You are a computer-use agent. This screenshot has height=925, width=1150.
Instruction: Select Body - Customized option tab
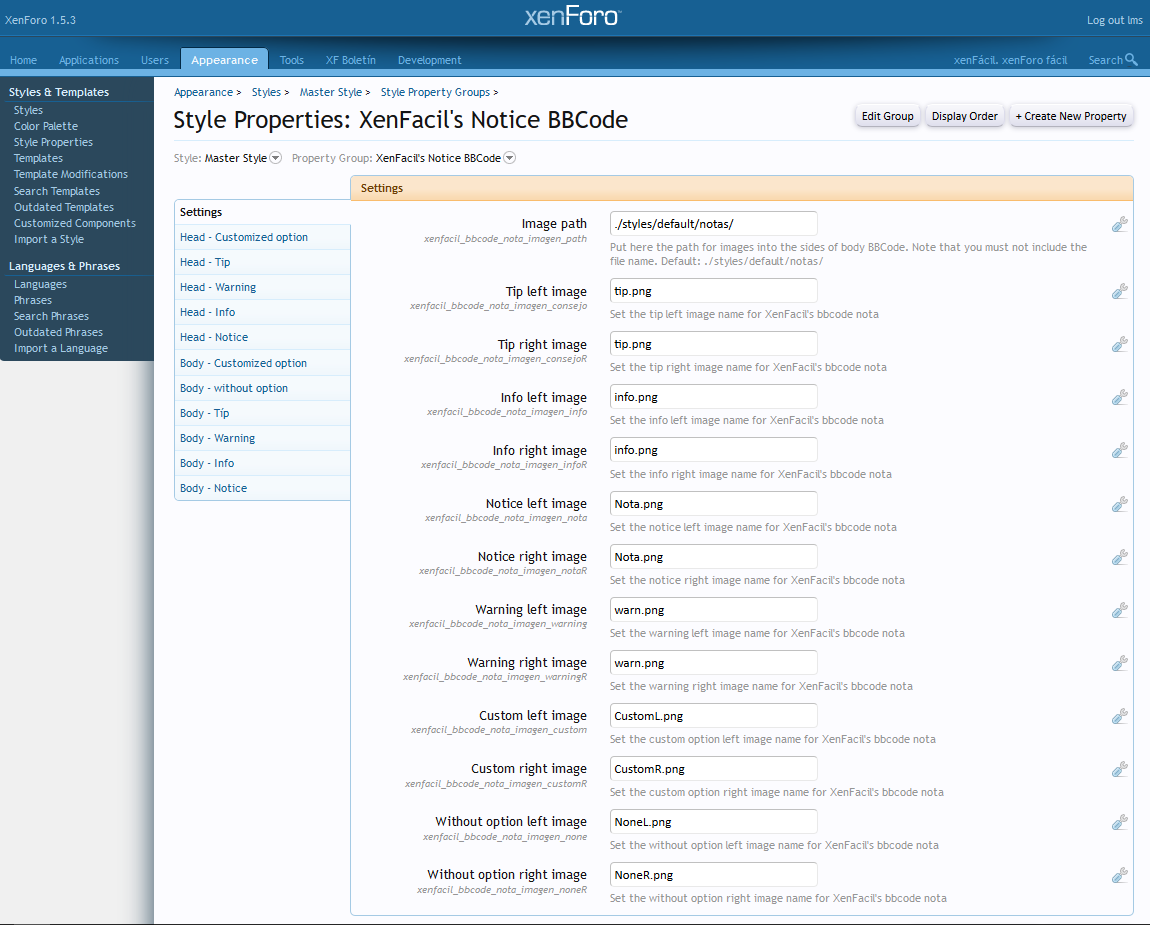pos(263,363)
